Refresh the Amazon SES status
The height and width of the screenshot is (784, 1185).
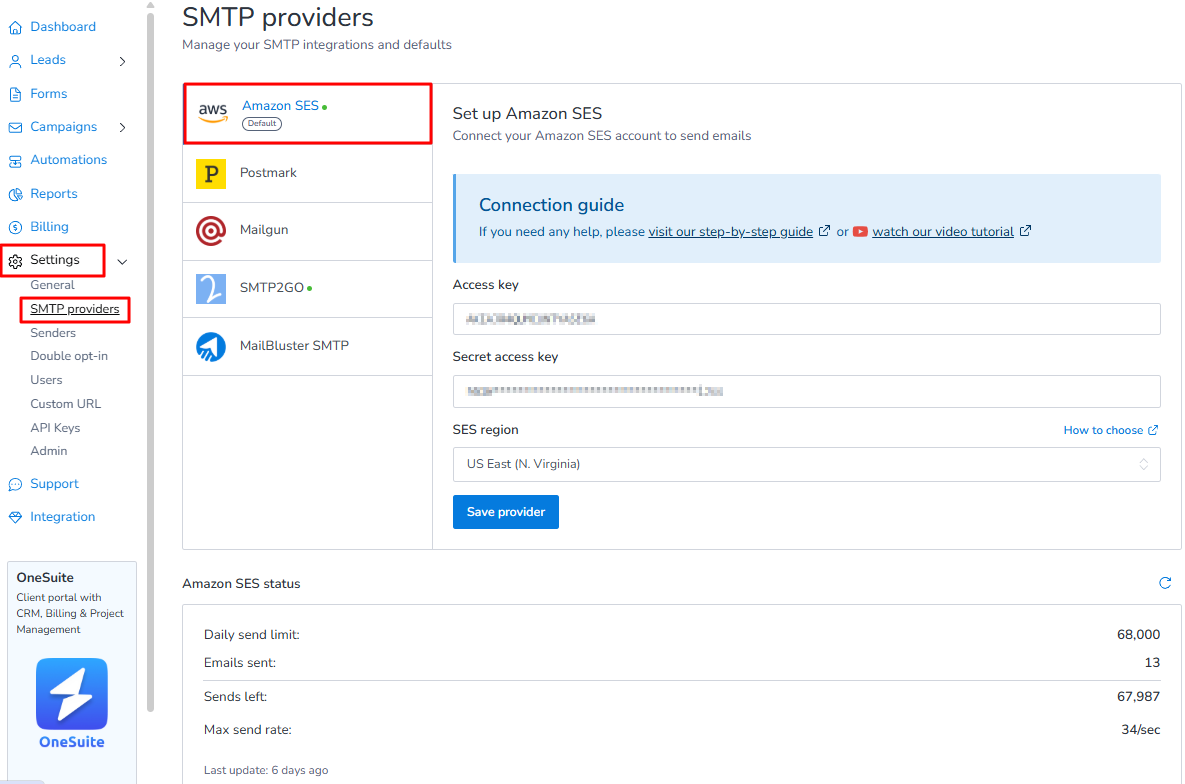[x=1165, y=583]
